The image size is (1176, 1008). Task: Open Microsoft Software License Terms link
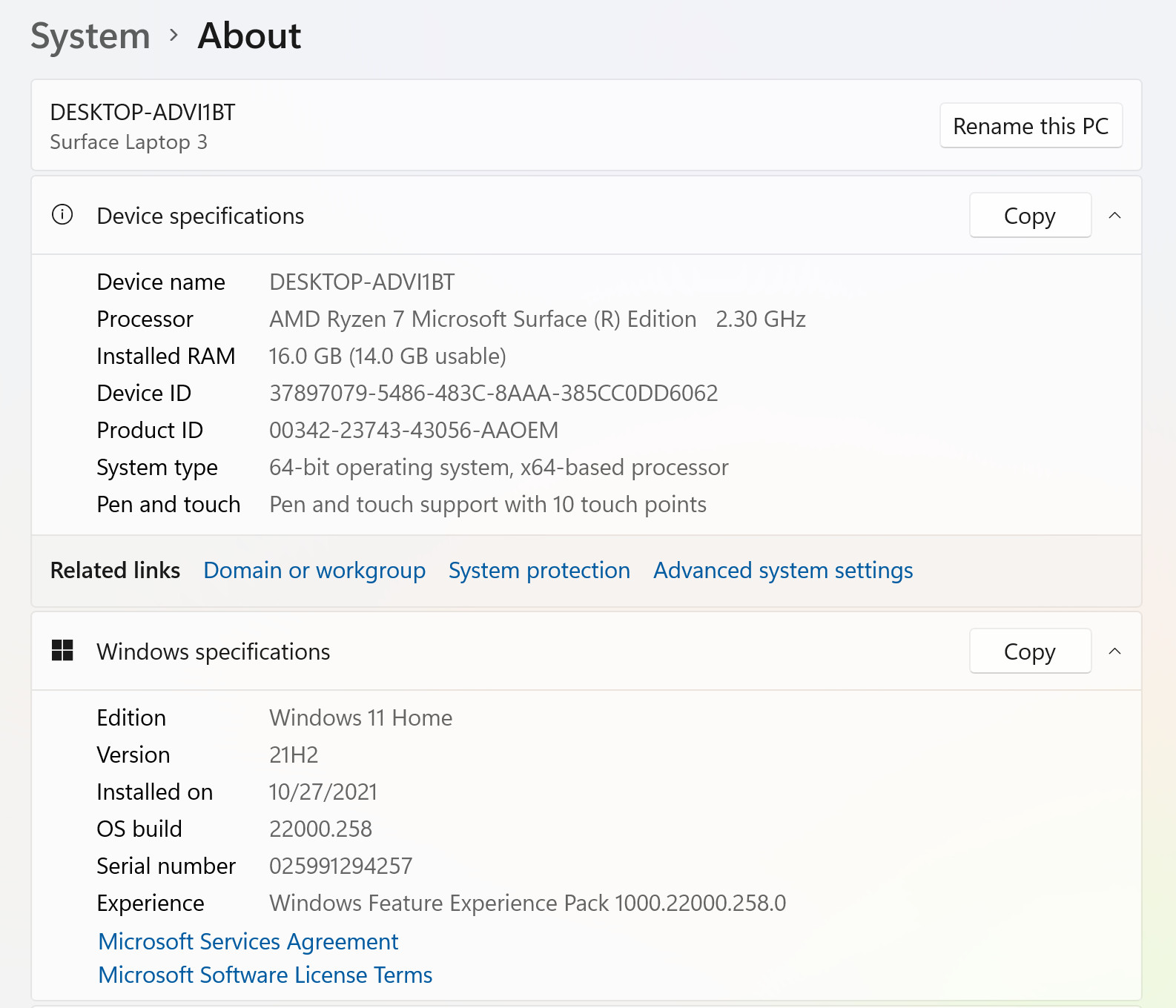point(265,975)
